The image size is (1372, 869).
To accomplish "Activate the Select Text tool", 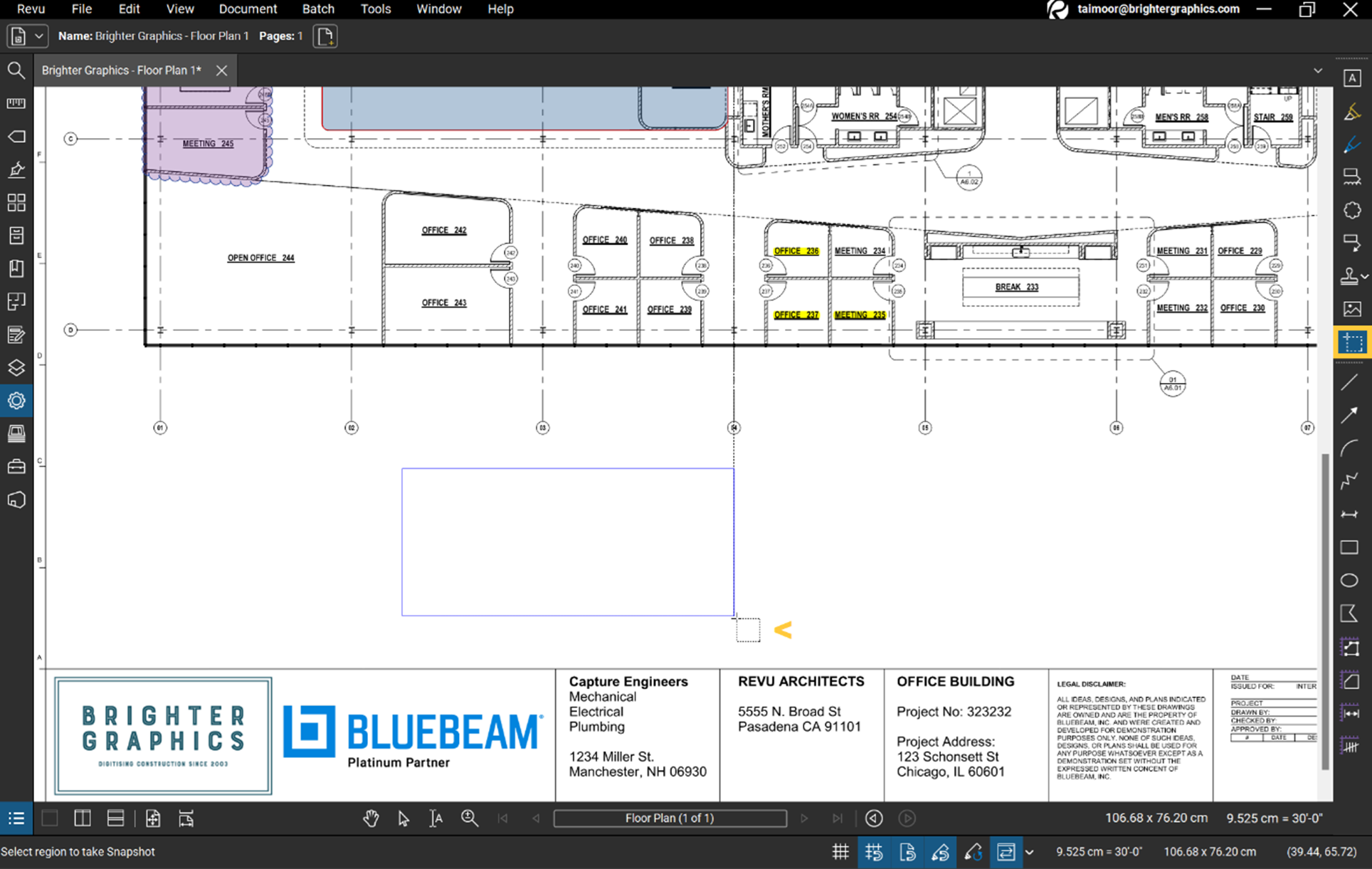I will coord(436,818).
